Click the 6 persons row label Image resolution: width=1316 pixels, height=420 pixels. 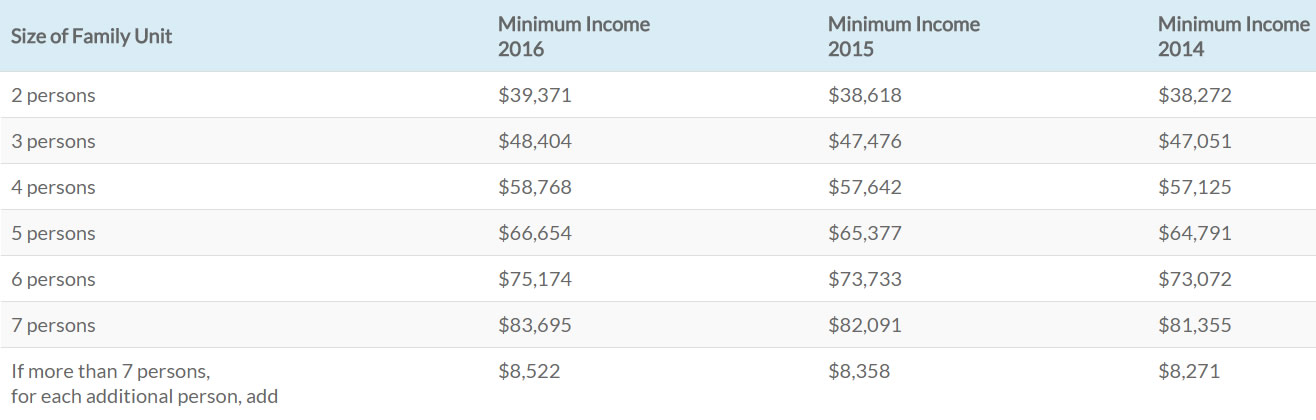(x=53, y=280)
